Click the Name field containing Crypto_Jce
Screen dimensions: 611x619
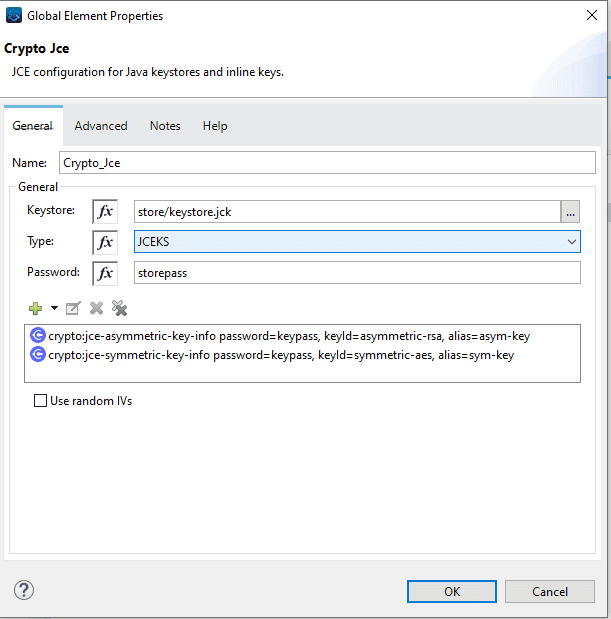(x=327, y=163)
